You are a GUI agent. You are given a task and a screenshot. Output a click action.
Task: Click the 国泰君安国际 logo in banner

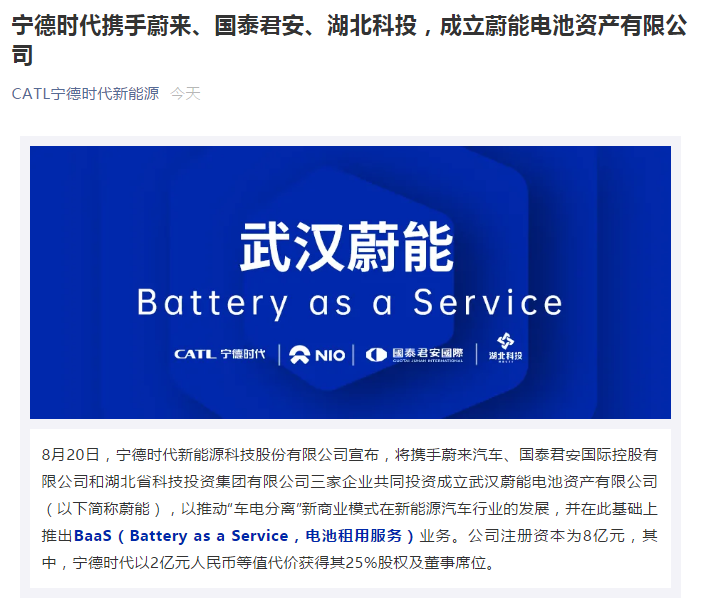414,354
